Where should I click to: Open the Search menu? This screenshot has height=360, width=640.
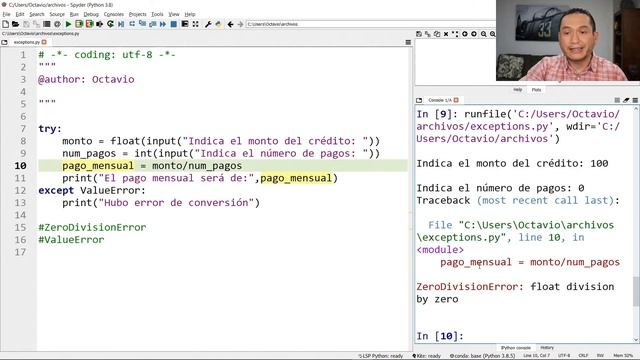coord(37,14)
